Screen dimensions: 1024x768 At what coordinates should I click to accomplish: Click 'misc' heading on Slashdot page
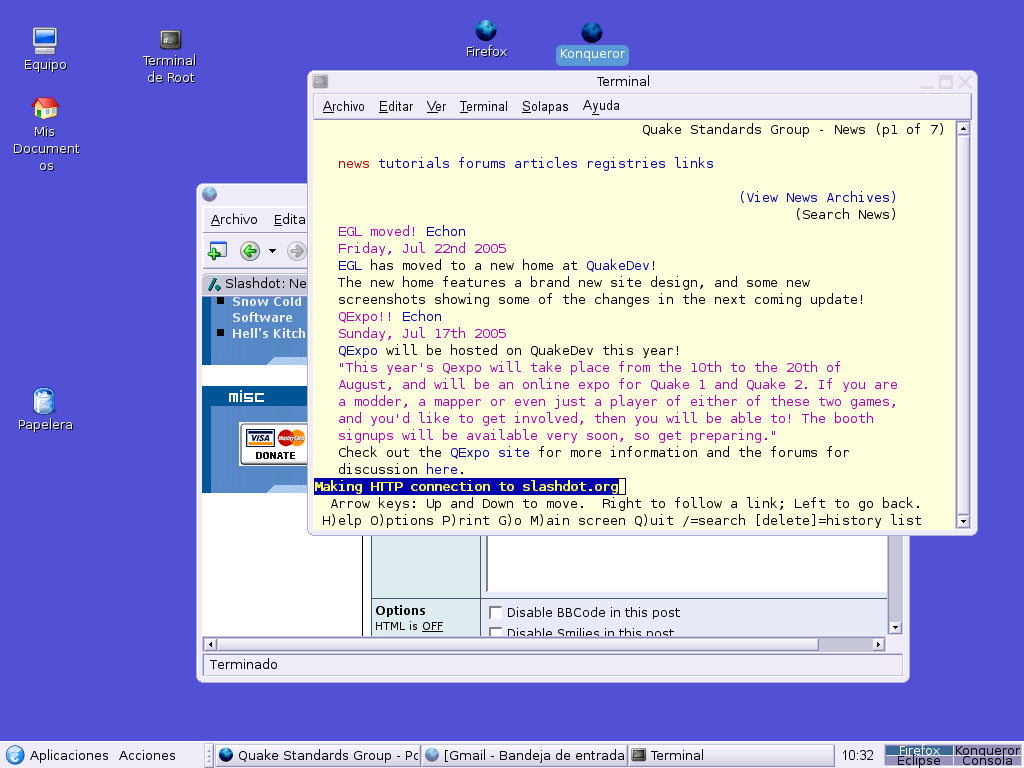point(246,396)
